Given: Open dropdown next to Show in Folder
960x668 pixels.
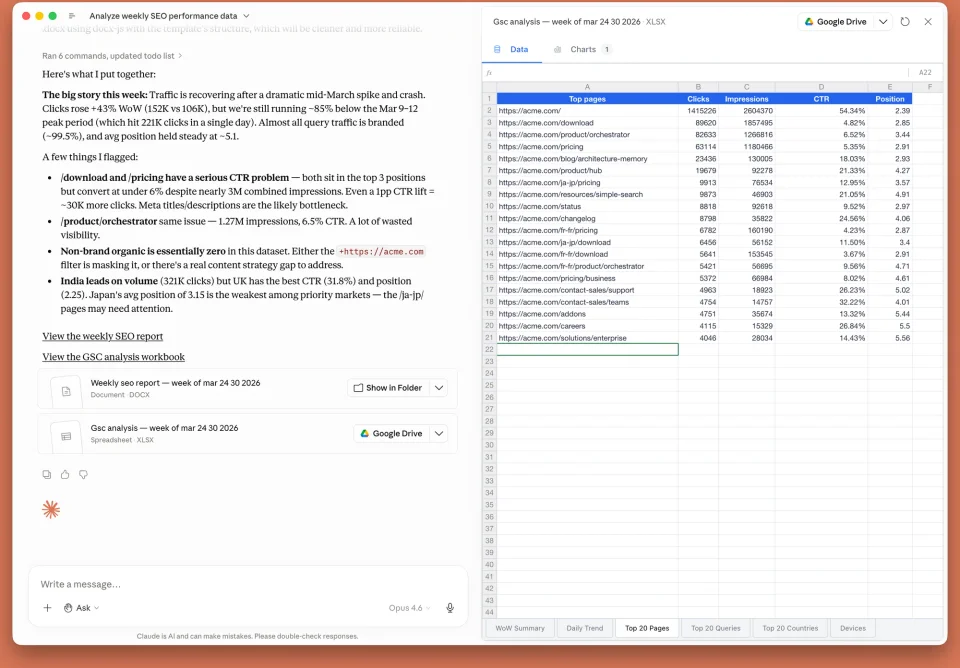Looking at the screenshot, I should pos(439,388).
